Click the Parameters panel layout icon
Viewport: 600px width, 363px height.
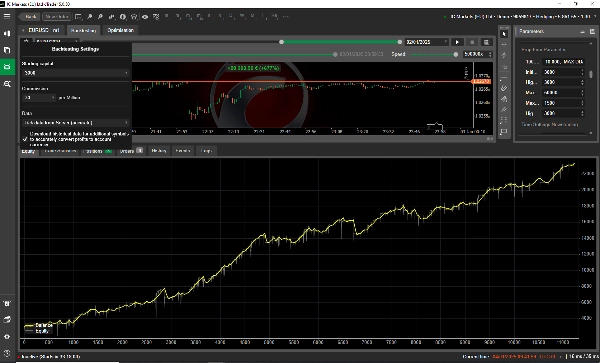coord(592,31)
